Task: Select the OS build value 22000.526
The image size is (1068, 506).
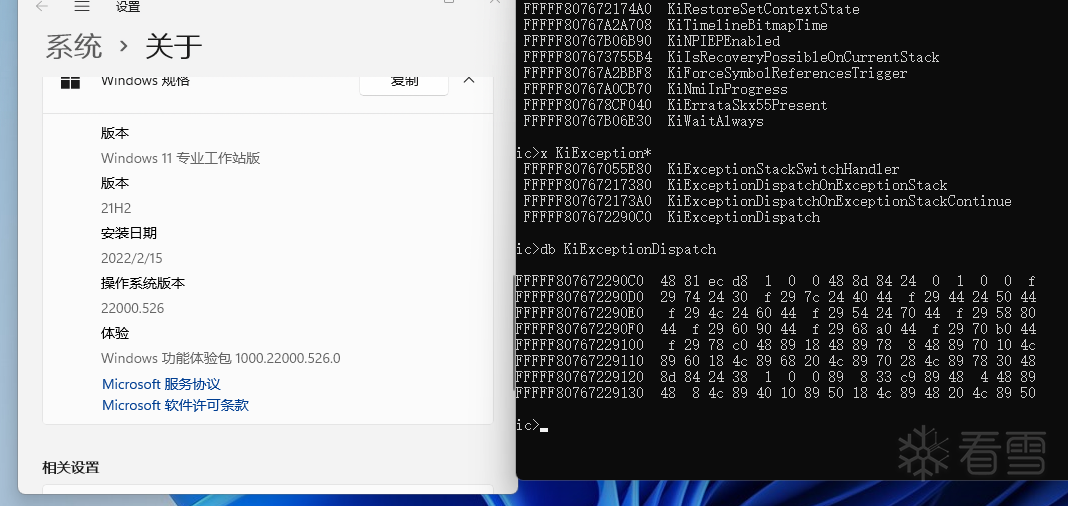Action: tap(132, 309)
